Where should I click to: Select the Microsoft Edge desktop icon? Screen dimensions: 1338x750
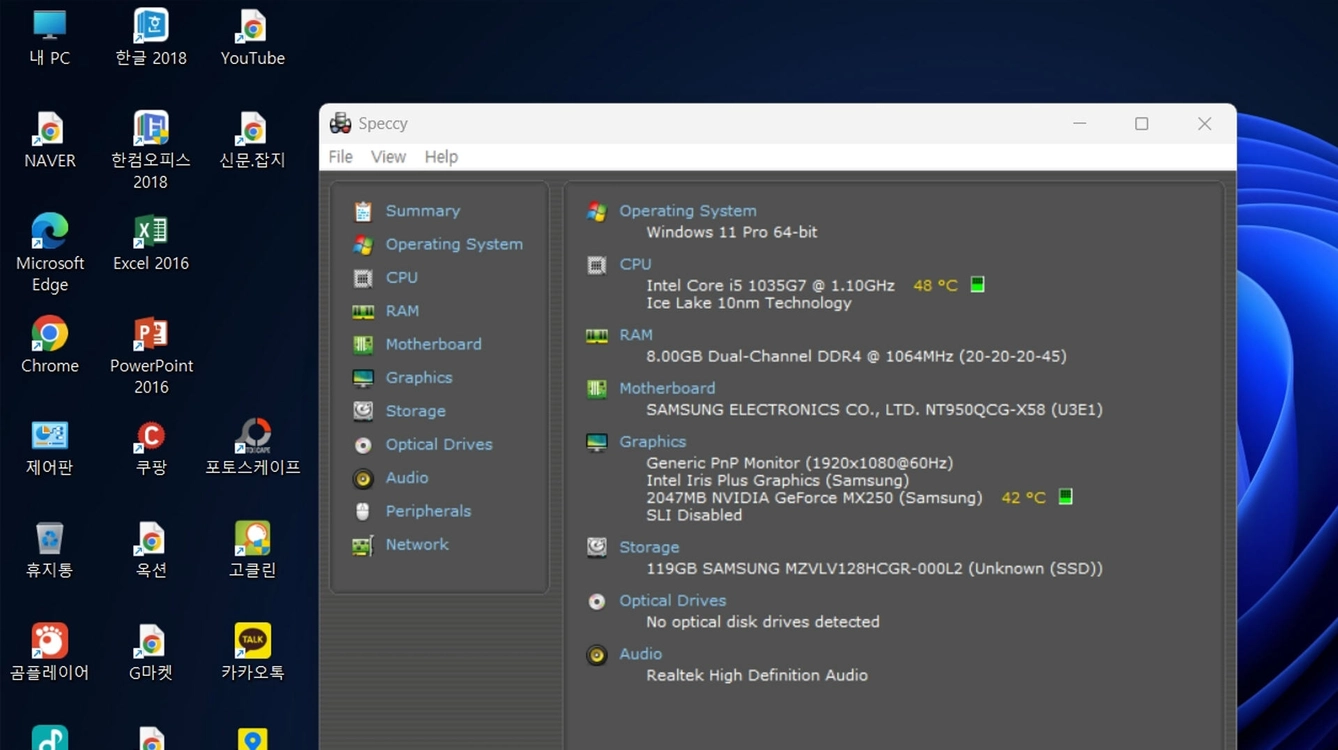(50, 253)
